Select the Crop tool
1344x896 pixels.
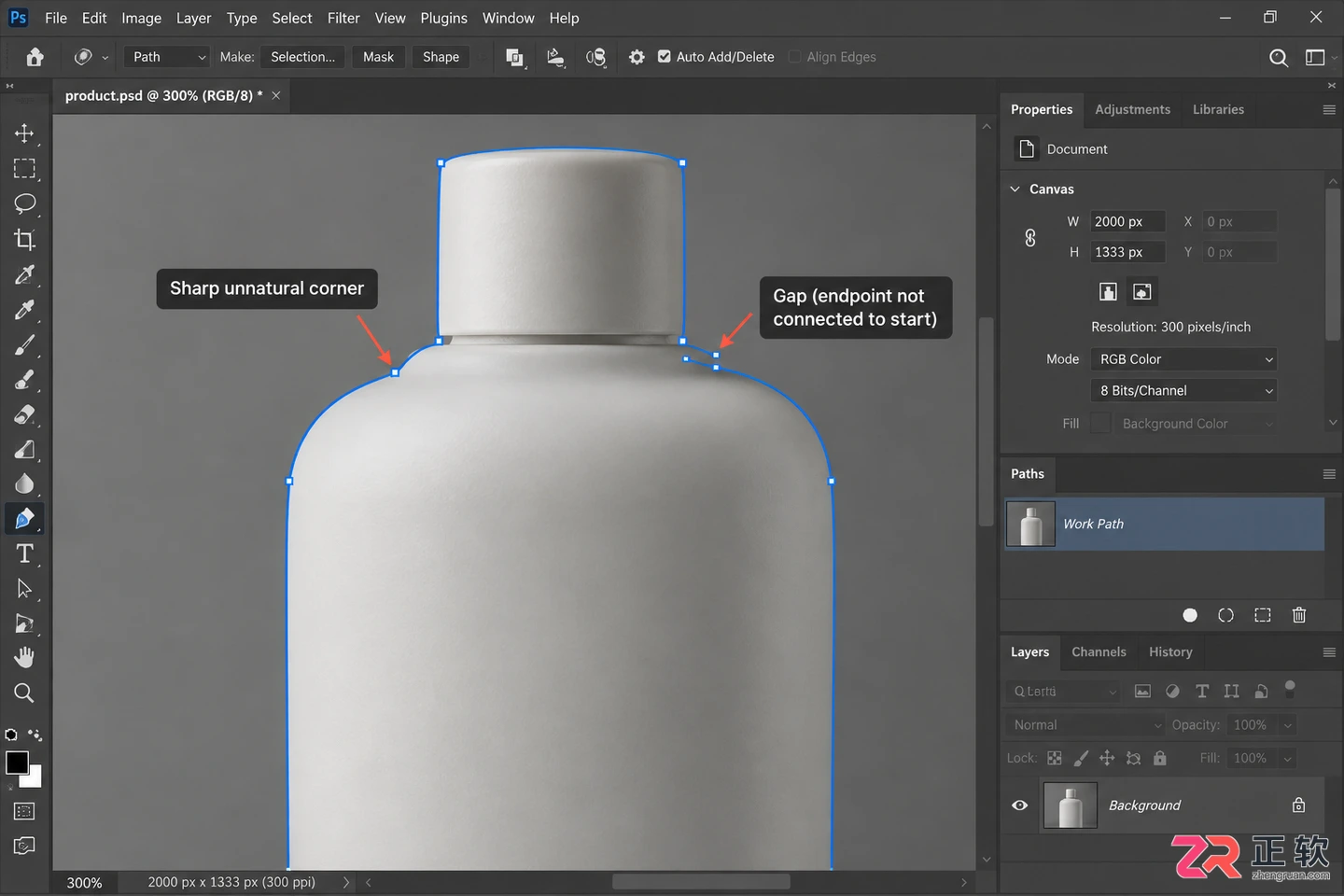tap(25, 239)
